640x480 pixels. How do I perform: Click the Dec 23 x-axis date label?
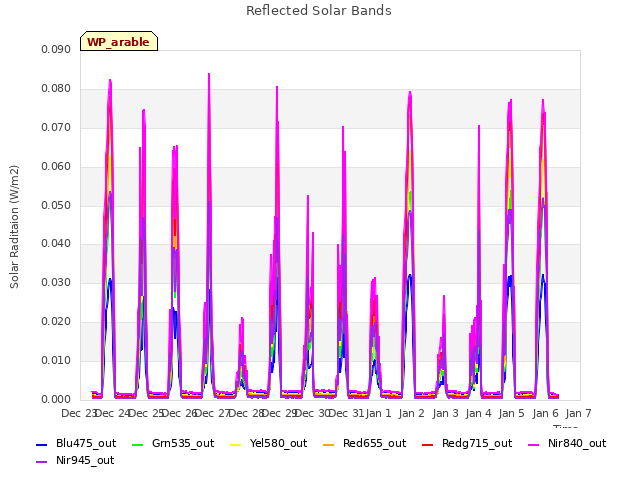click(x=78, y=413)
